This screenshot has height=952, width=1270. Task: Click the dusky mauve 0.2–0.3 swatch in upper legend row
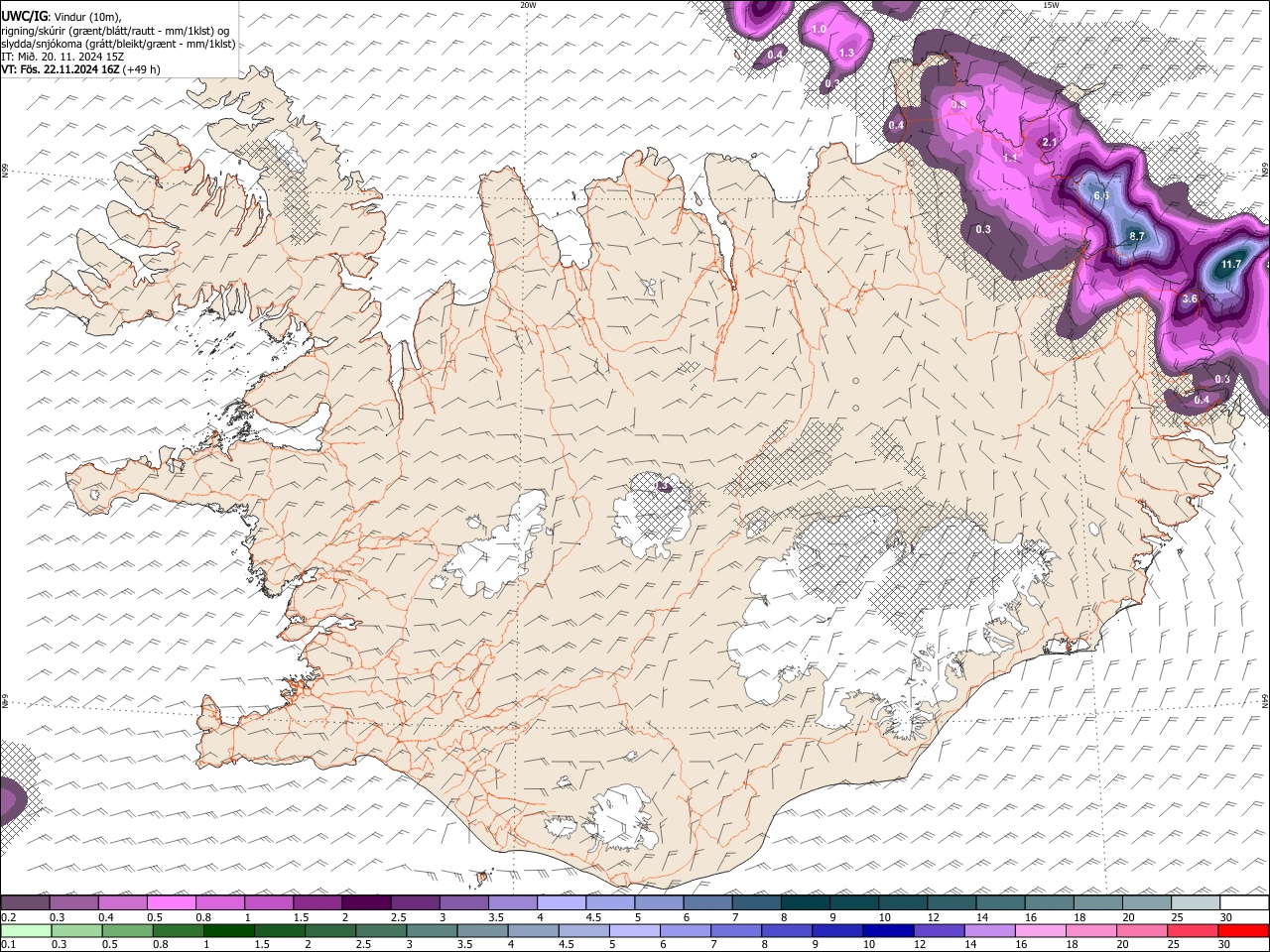click(x=25, y=903)
